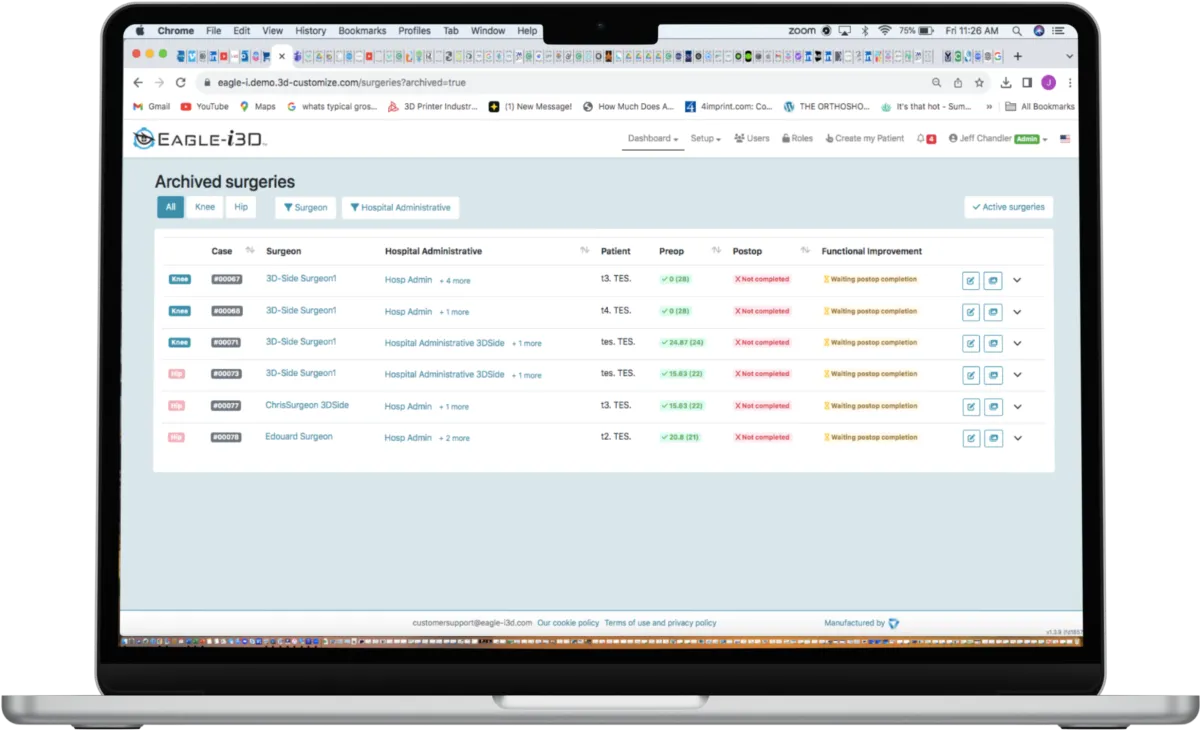Open the Jeff Chandler account dropdown

(x=998, y=139)
